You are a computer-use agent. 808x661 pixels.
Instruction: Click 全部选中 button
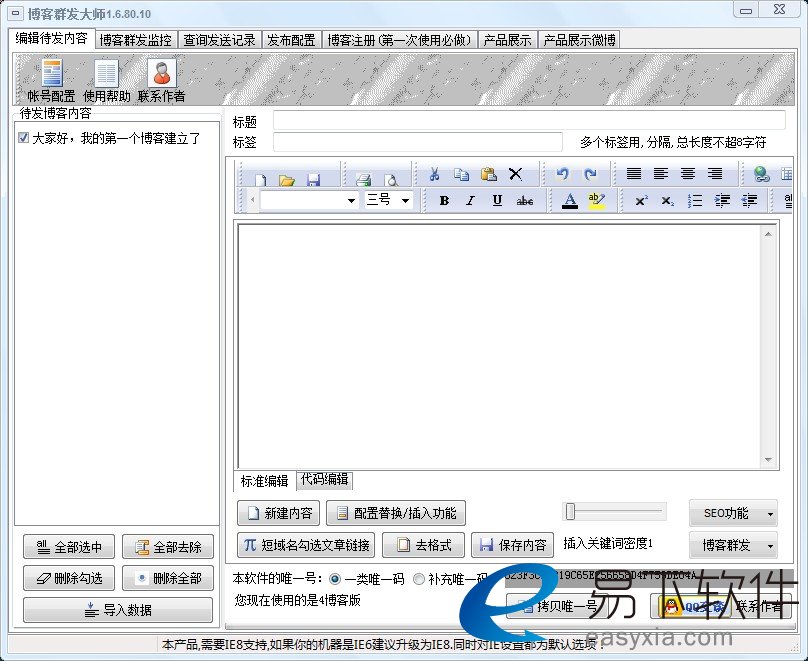69,547
